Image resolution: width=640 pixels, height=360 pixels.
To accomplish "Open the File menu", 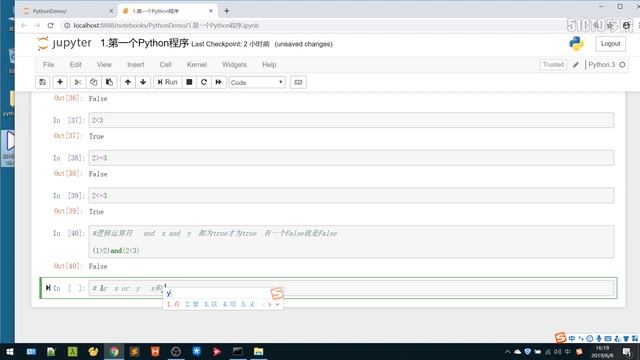I will coord(49,64).
